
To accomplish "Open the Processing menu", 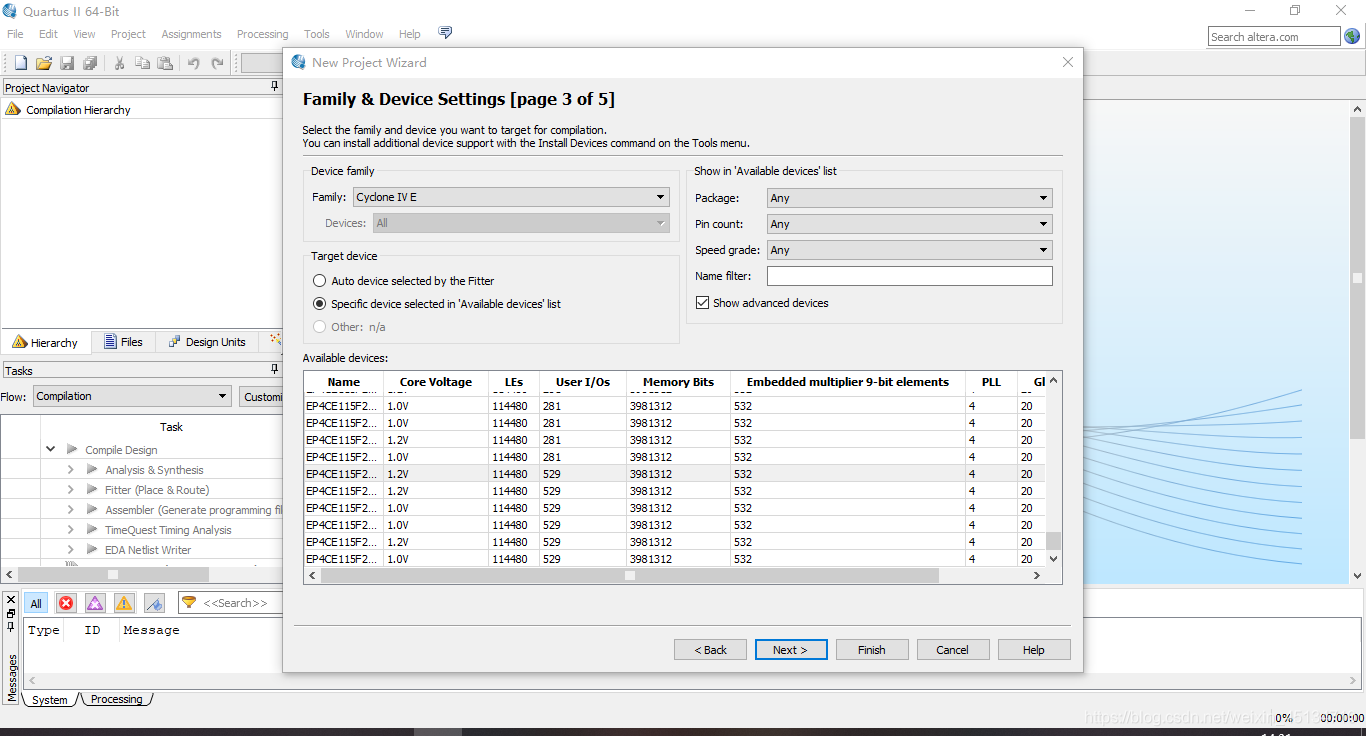I will pyautogui.click(x=262, y=34).
